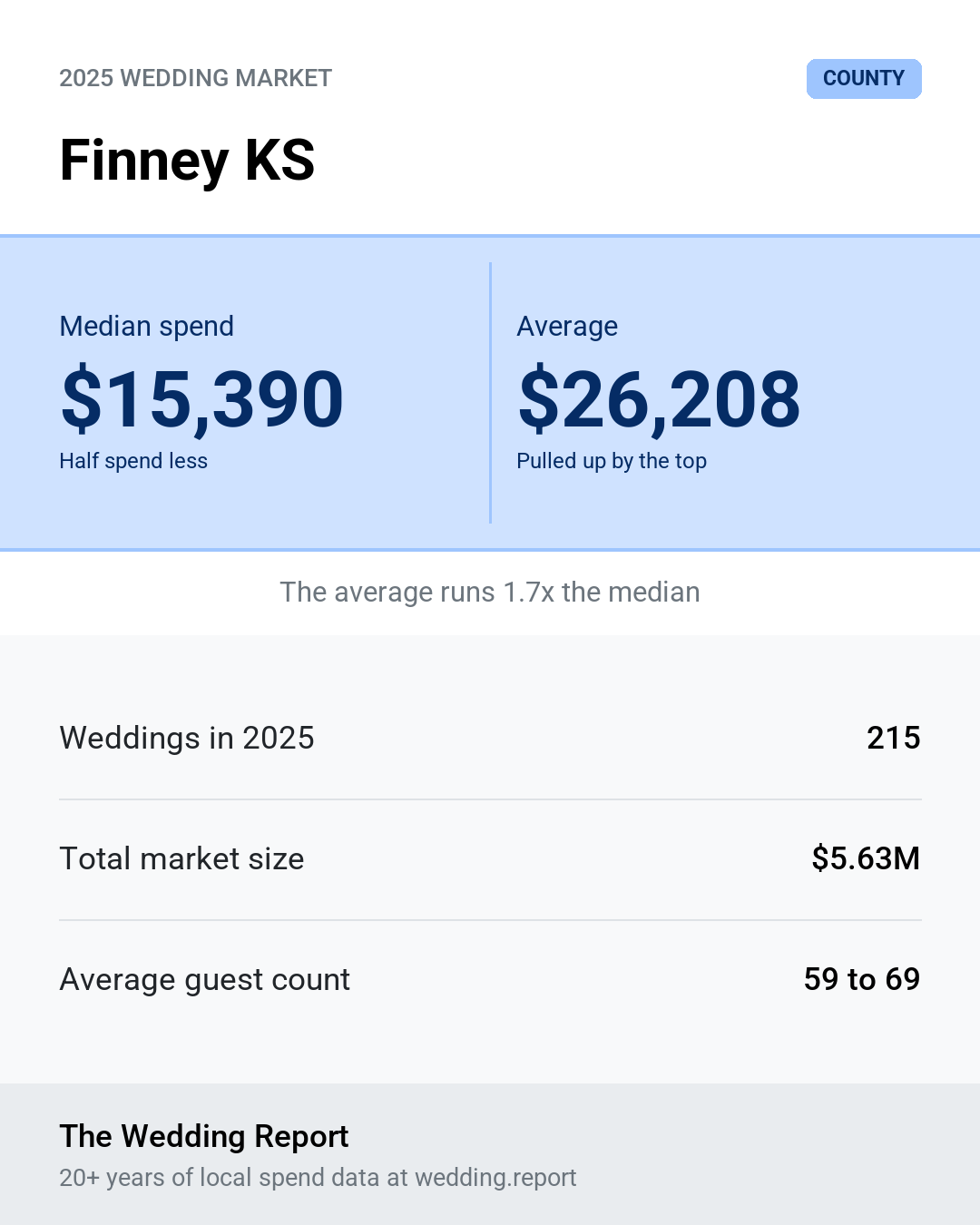Select the Average guest count row label

[x=205, y=980]
